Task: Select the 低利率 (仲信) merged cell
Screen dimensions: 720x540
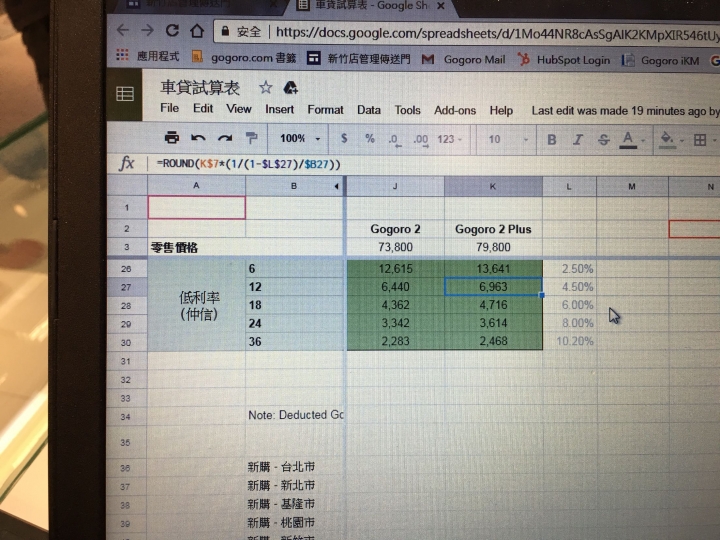Action: tap(197, 305)
